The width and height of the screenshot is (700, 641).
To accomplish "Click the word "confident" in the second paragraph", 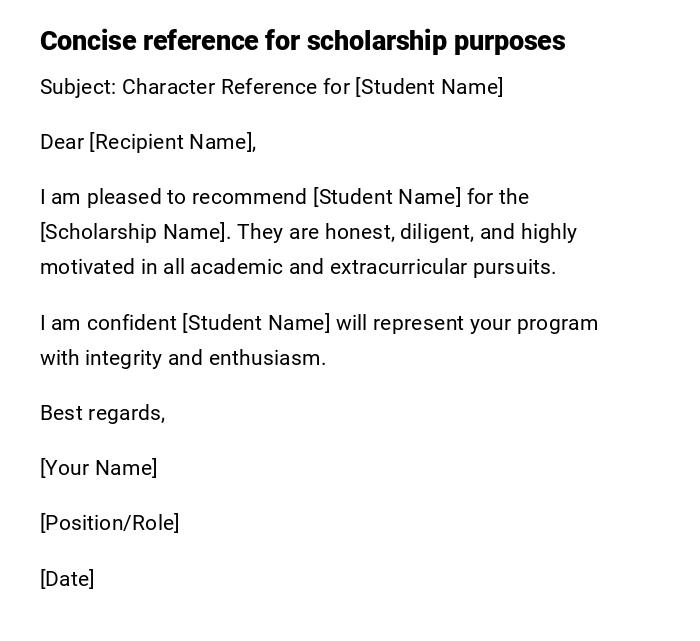I will 131,323.
